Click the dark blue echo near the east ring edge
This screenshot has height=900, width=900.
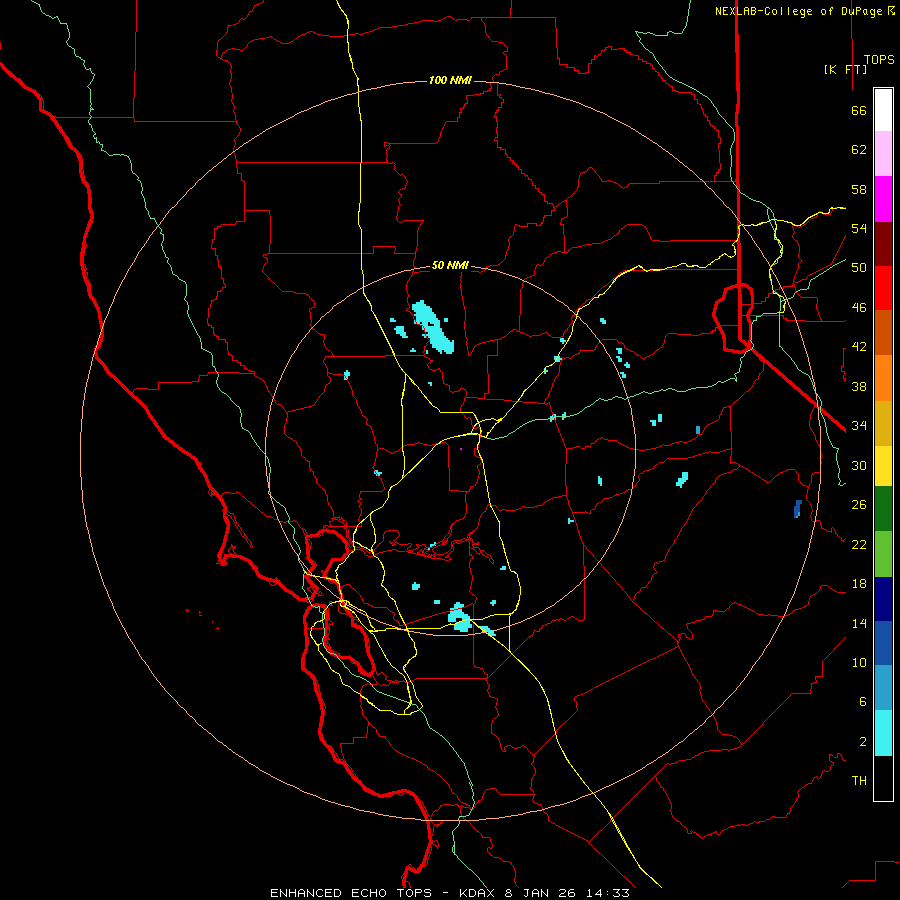[x=798, y=509]
